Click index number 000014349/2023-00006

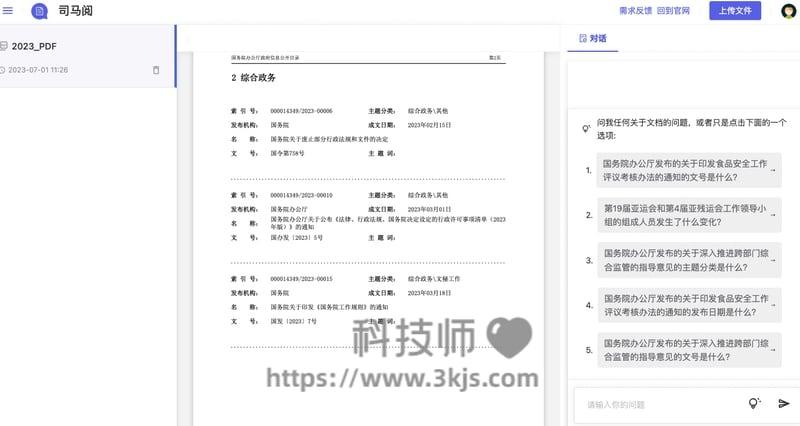(301, 111)
